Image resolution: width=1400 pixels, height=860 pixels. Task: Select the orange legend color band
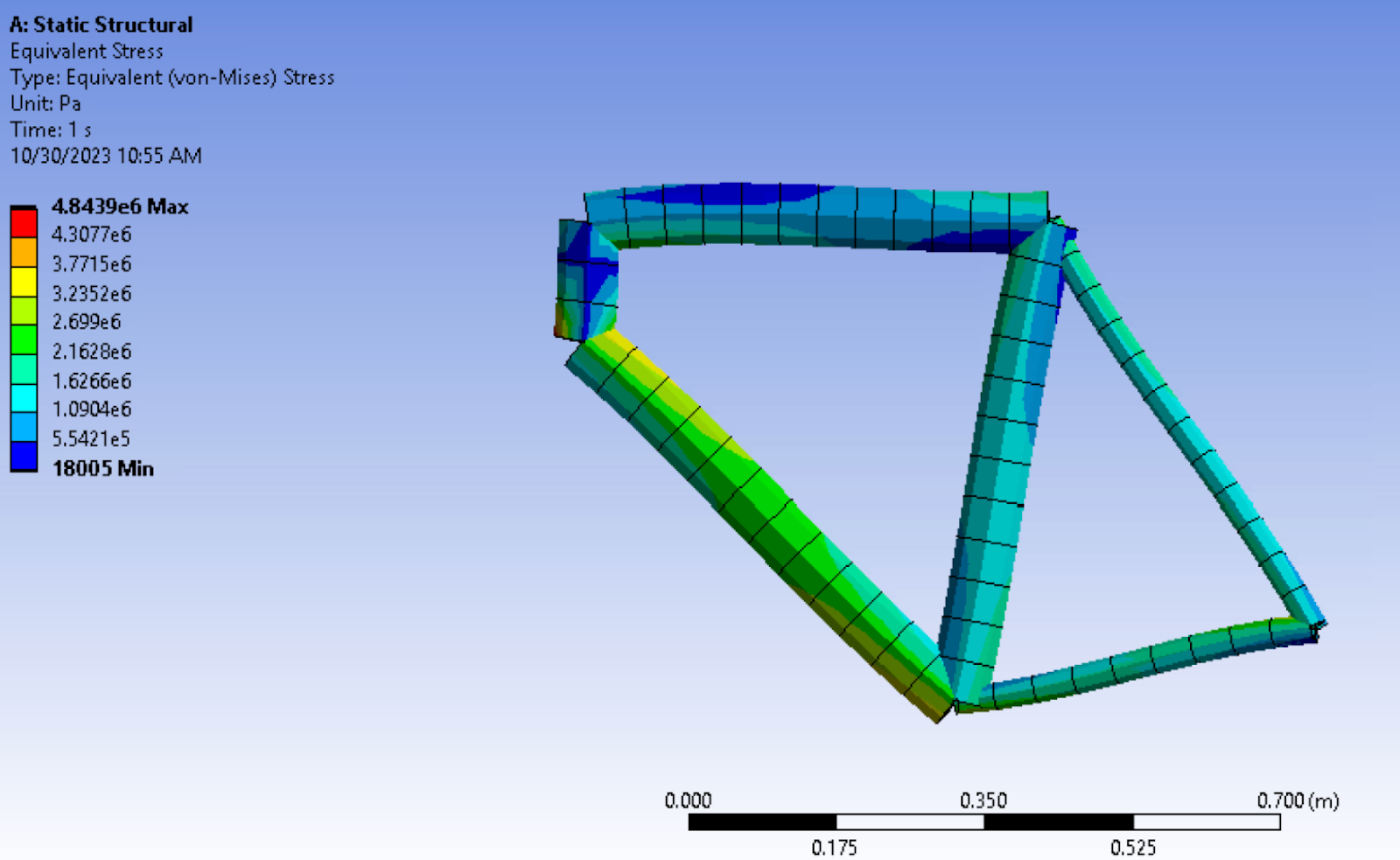pyautogui.click(x=24, y=253)
